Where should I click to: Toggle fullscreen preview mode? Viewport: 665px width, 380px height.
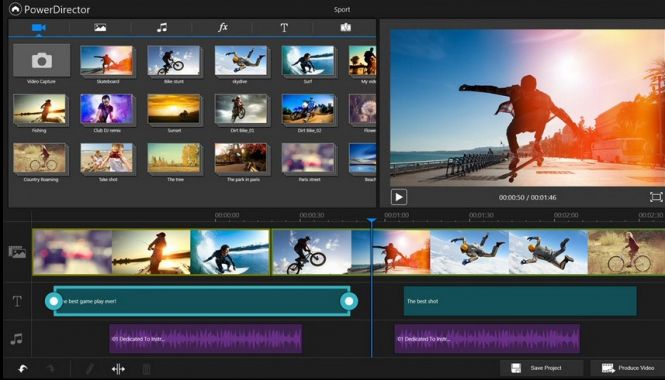(x=656, y=197)
